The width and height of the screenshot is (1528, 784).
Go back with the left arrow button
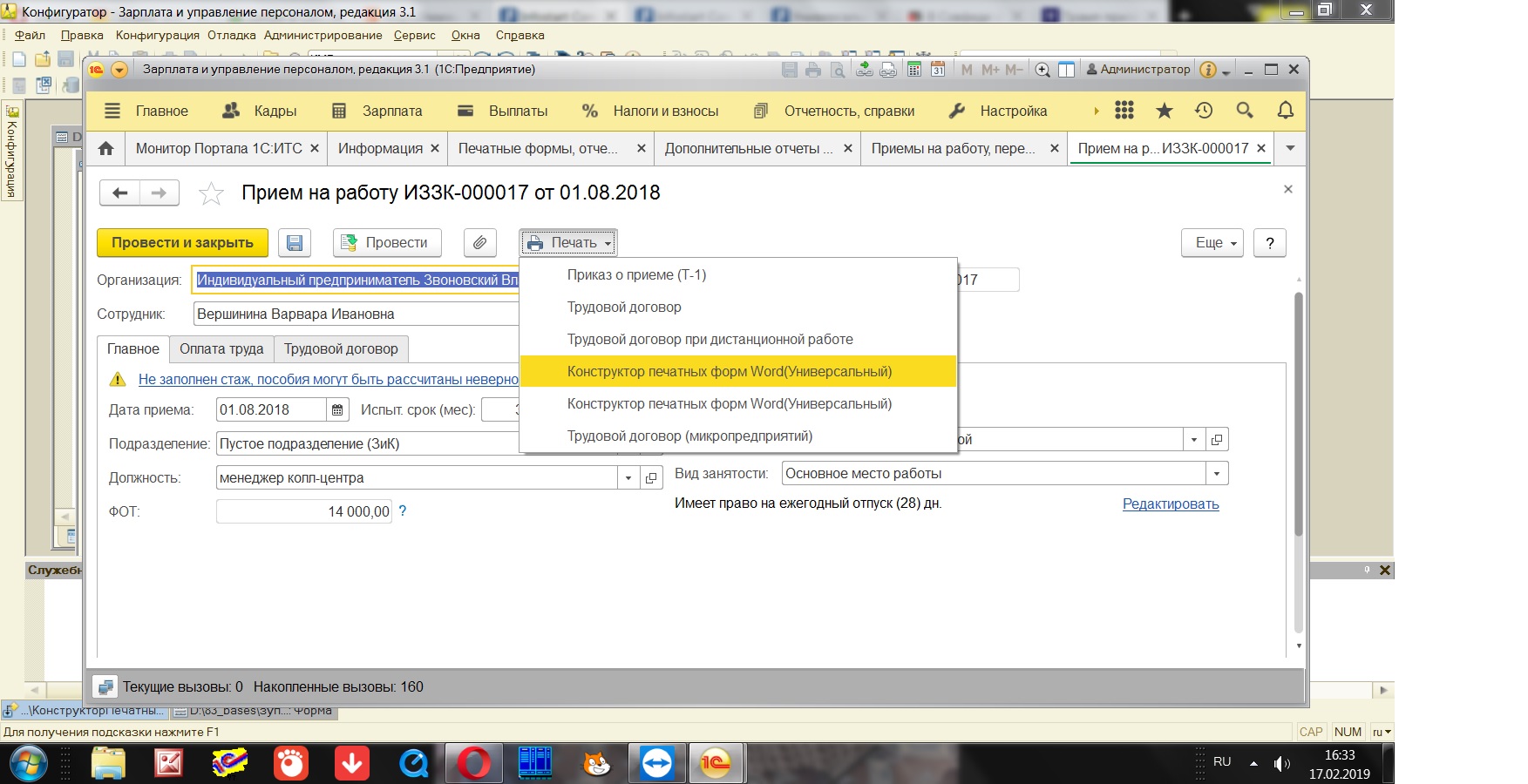point(120,193)
